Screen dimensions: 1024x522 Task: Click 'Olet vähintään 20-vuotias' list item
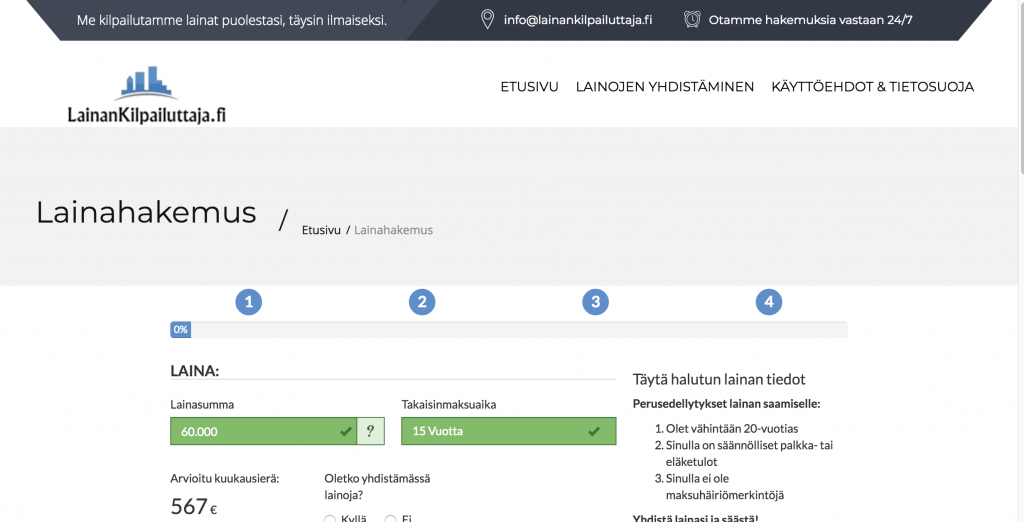point(732,429)
